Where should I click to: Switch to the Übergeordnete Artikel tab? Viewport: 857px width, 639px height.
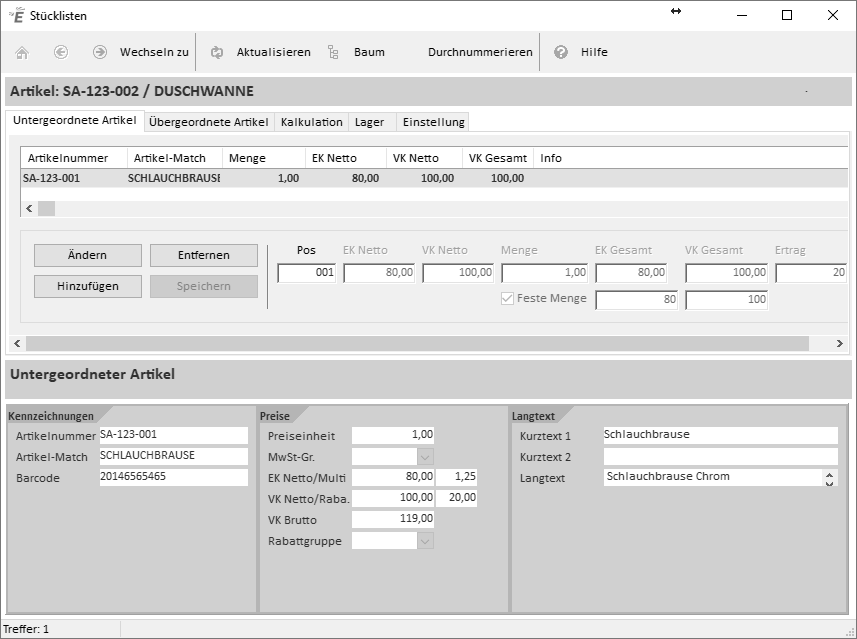pos(209,122)
